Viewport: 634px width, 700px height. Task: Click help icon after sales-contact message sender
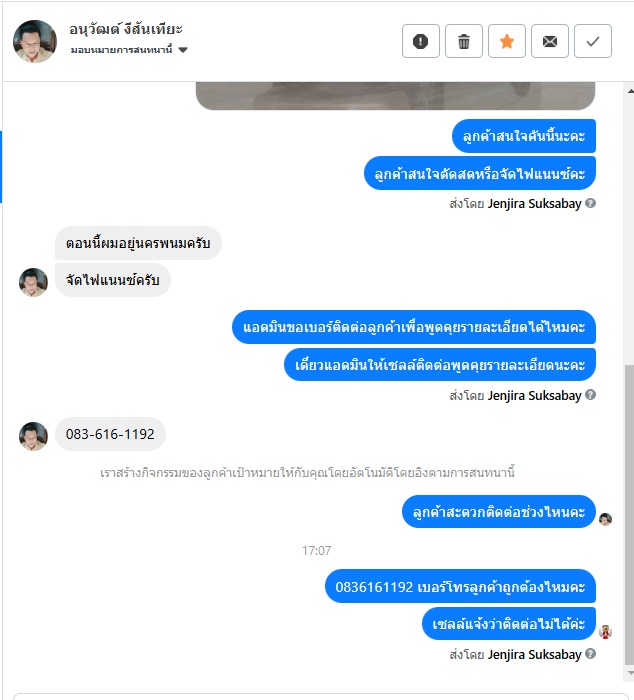point(590,395)
